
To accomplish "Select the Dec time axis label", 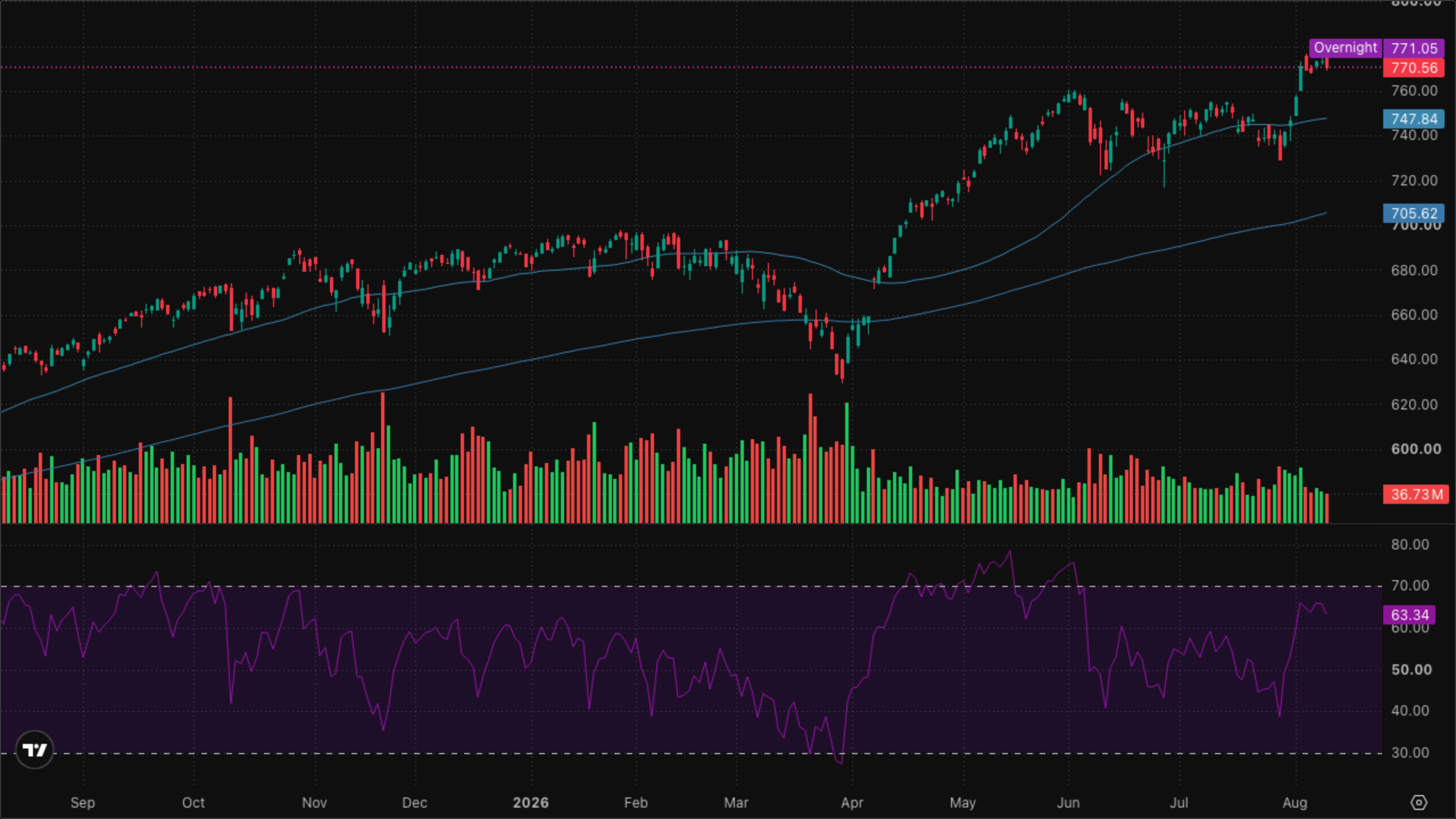I will coord(415,803).
